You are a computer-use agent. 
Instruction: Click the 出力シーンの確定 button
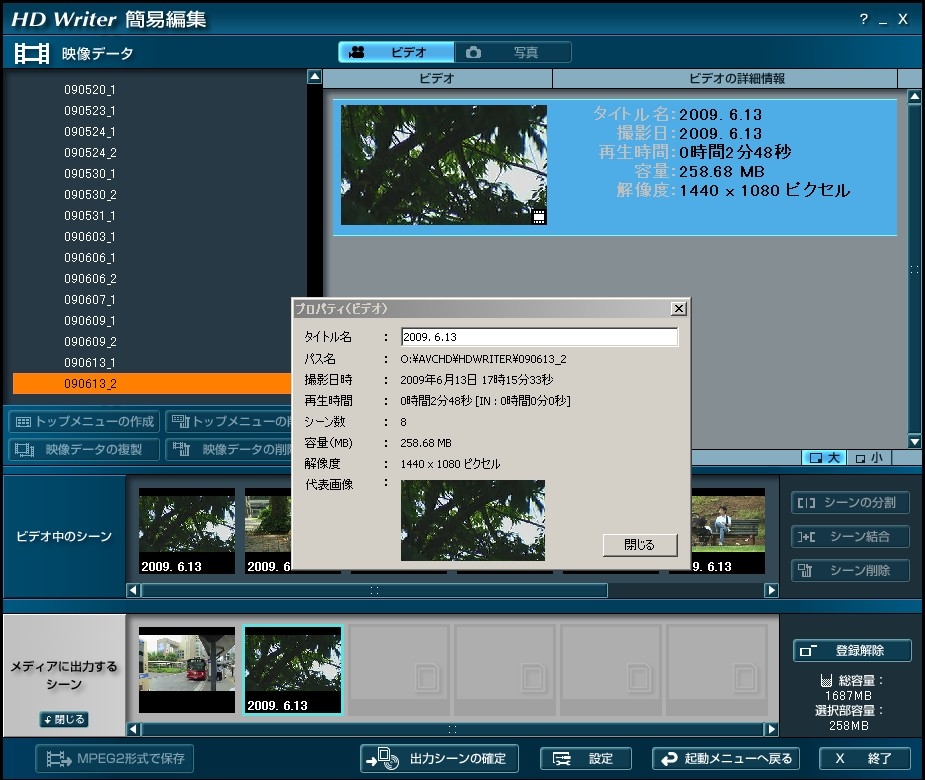[439, 759]
